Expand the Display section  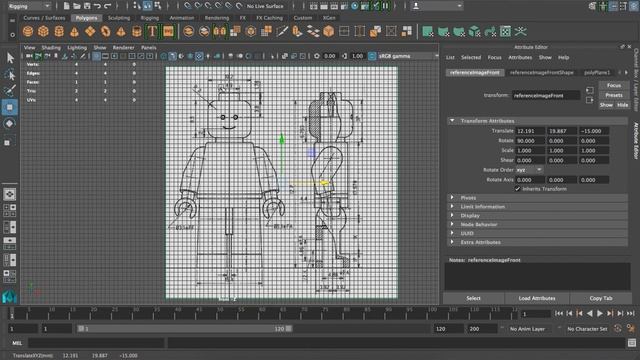tap(452, 216)
